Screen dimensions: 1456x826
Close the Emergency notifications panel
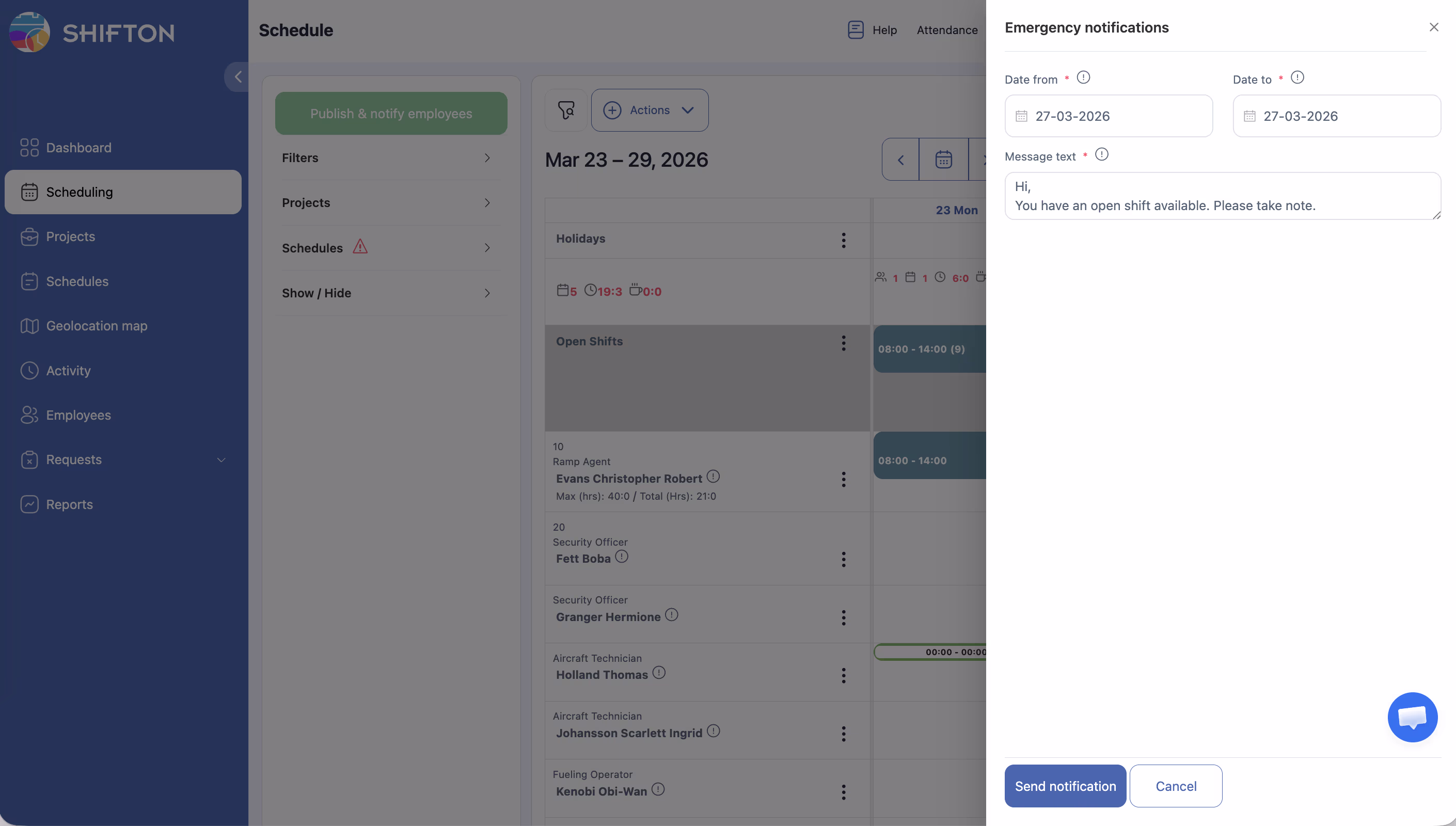pos(1433,27)
